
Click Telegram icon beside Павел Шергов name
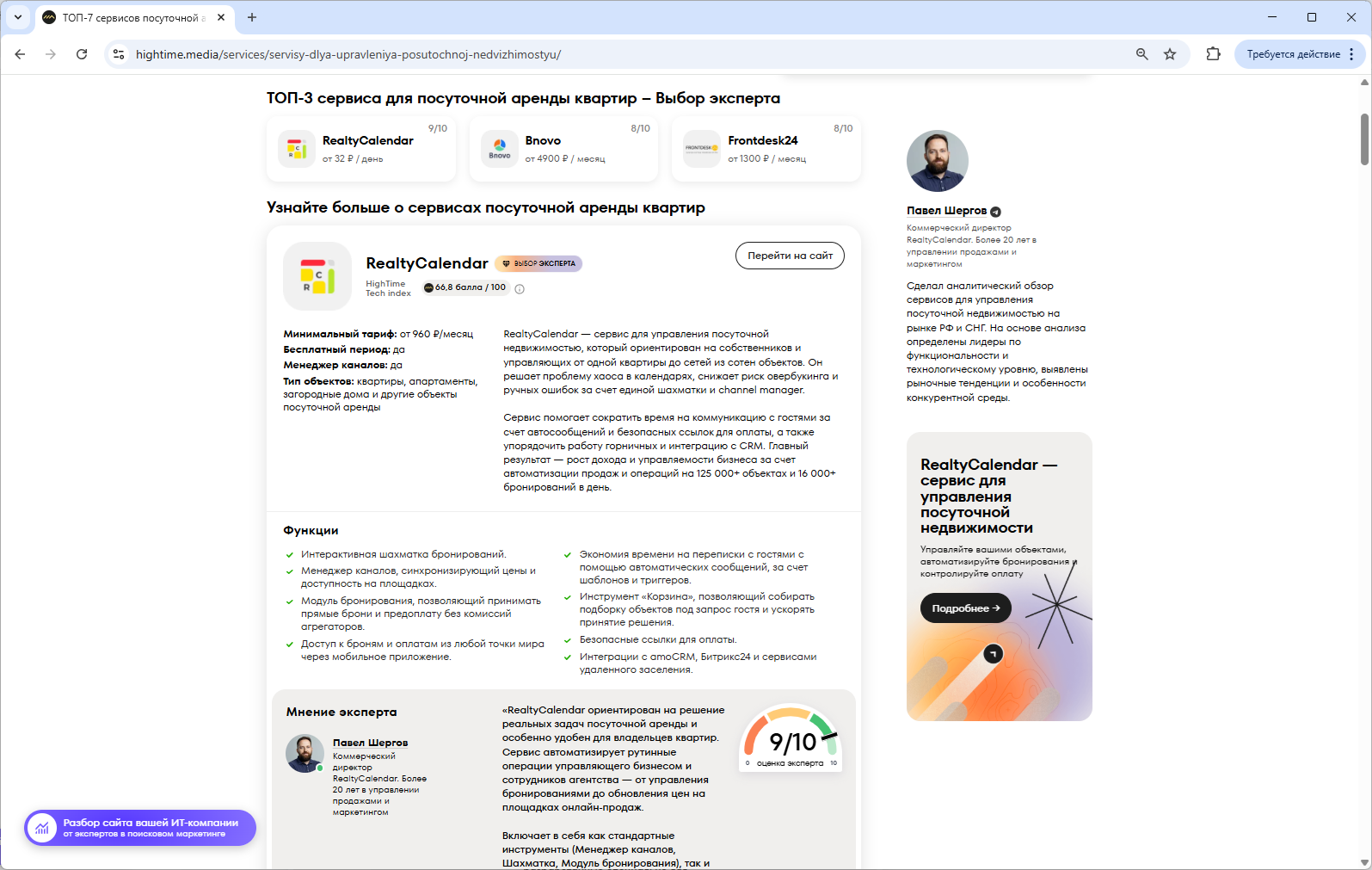pyautogui.click(x=995, y=212)
